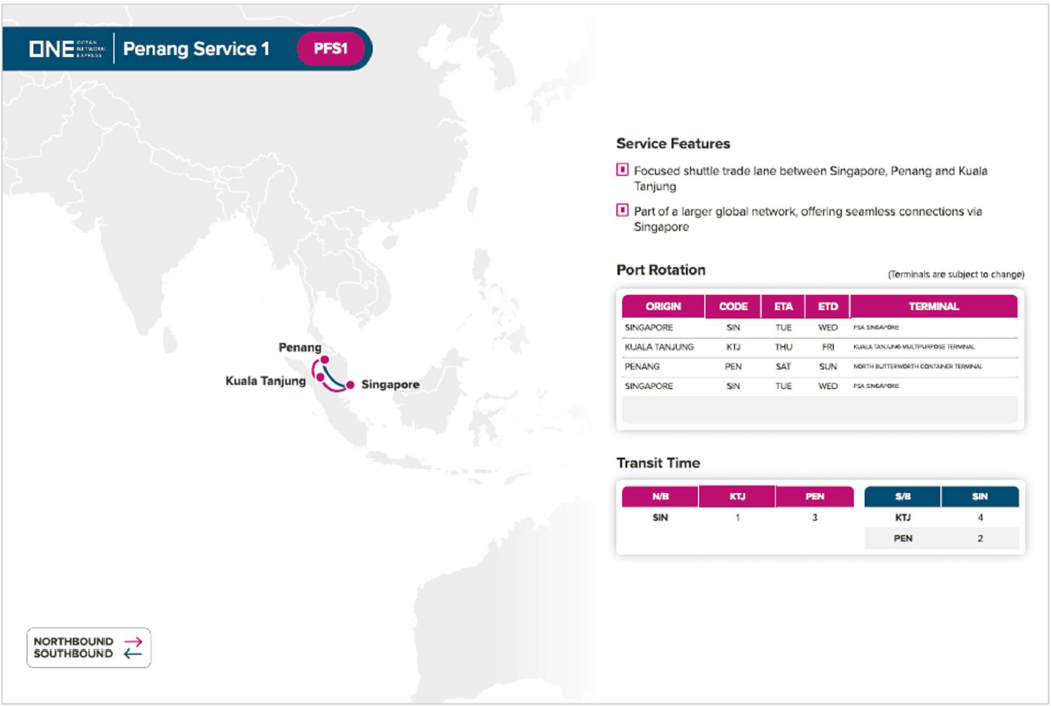Viewport: 1051px width, 706px height.
Task: Click the ETA column header
Action: [x=782, y=307]
